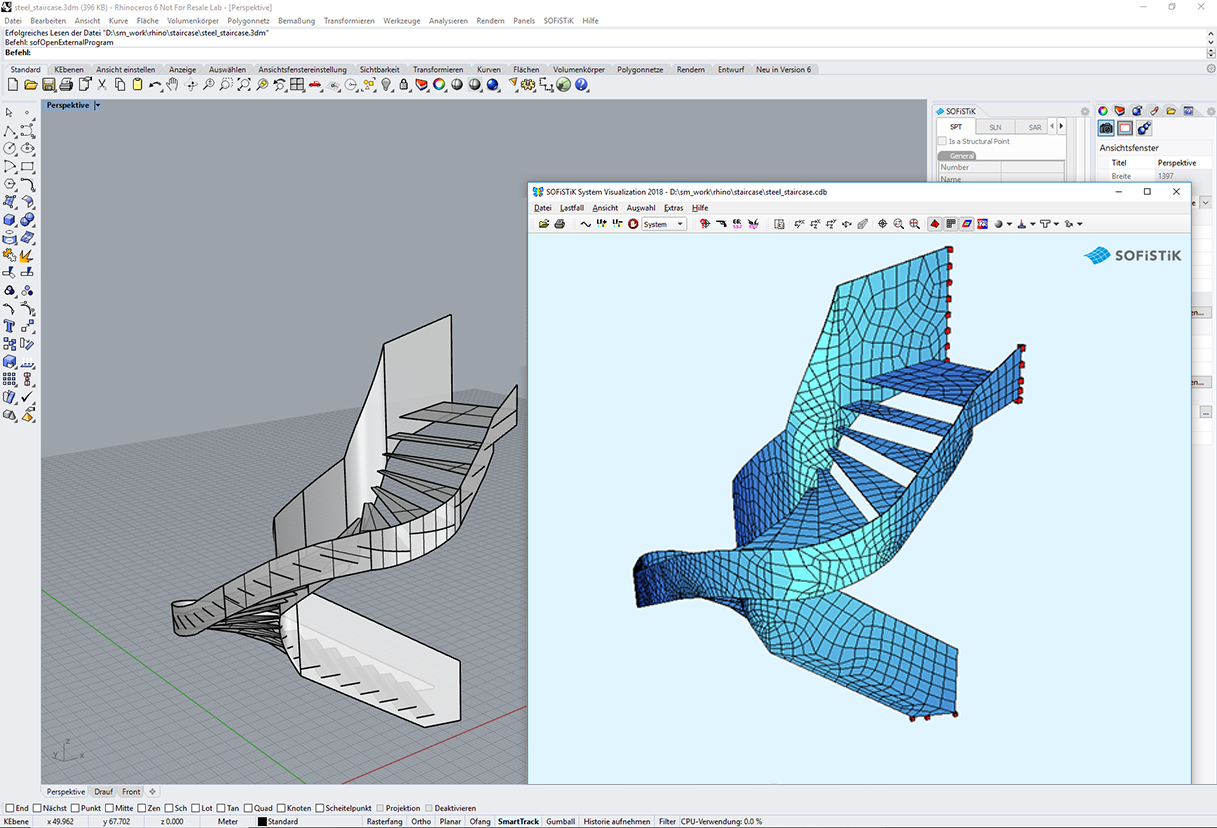The image size is (1217, 828).
Task: Cut selection with the scissors icon
Action: pyautogui.click(x=102, y=85)
